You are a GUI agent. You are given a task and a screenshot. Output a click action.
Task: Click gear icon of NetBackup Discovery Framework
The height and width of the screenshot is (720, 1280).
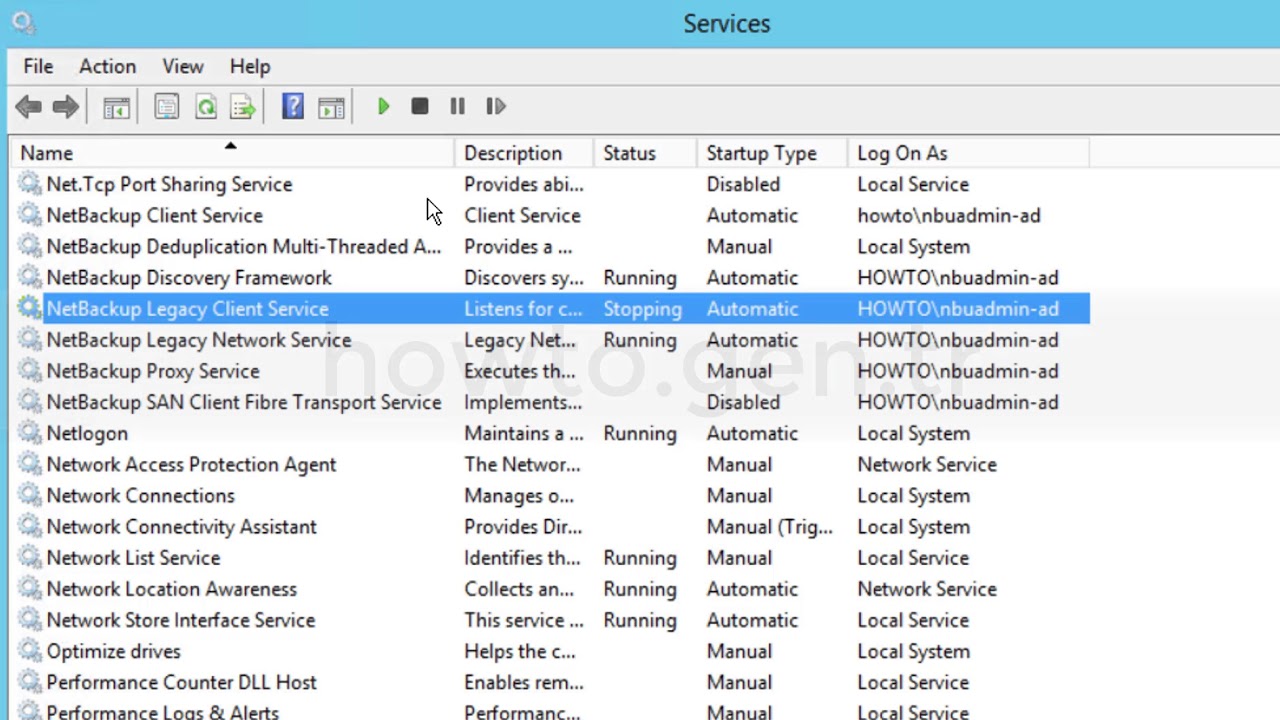(30, 277)
